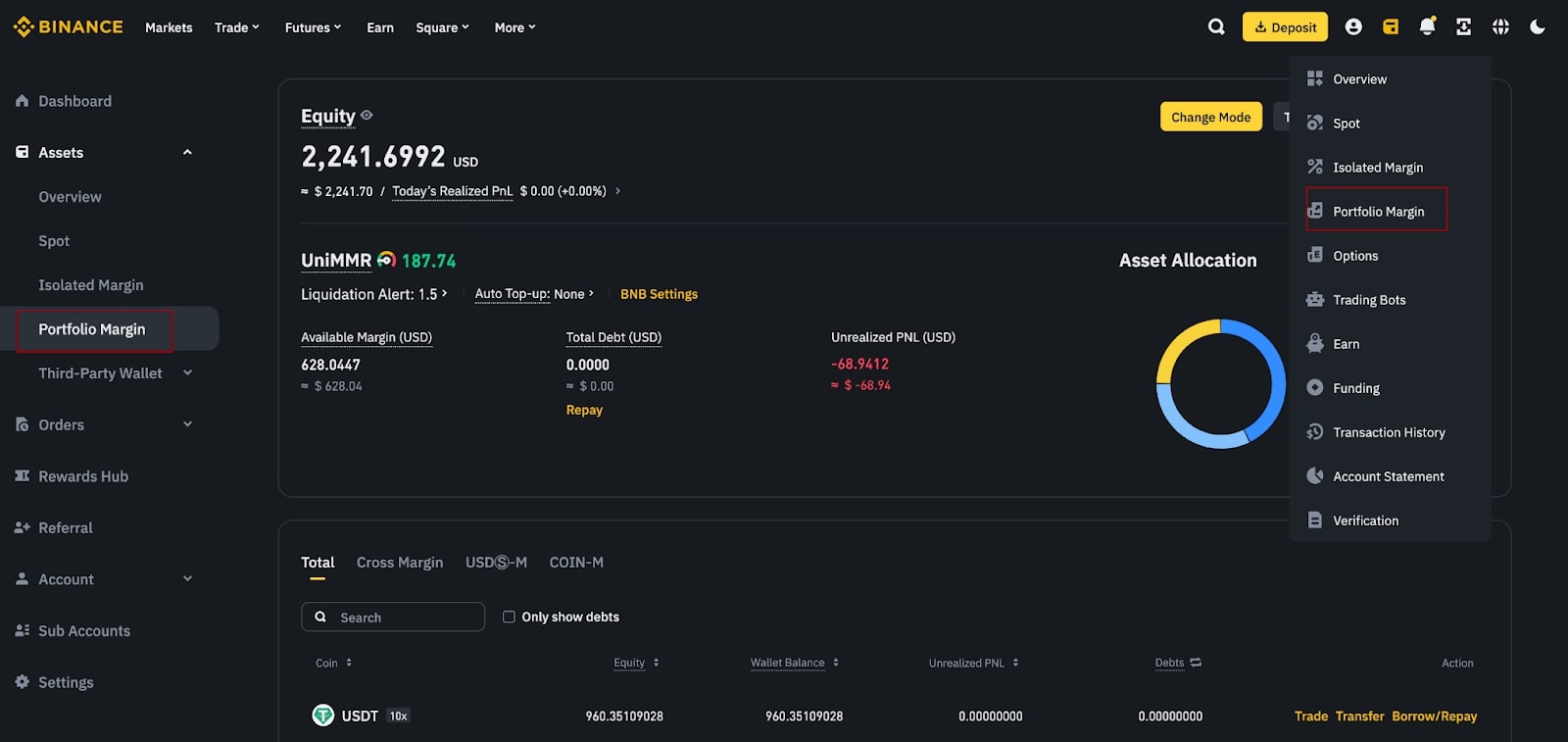Sort by Coin column arrows
The height and width of the screenshot is (742, 1568).
coord(349,663)
